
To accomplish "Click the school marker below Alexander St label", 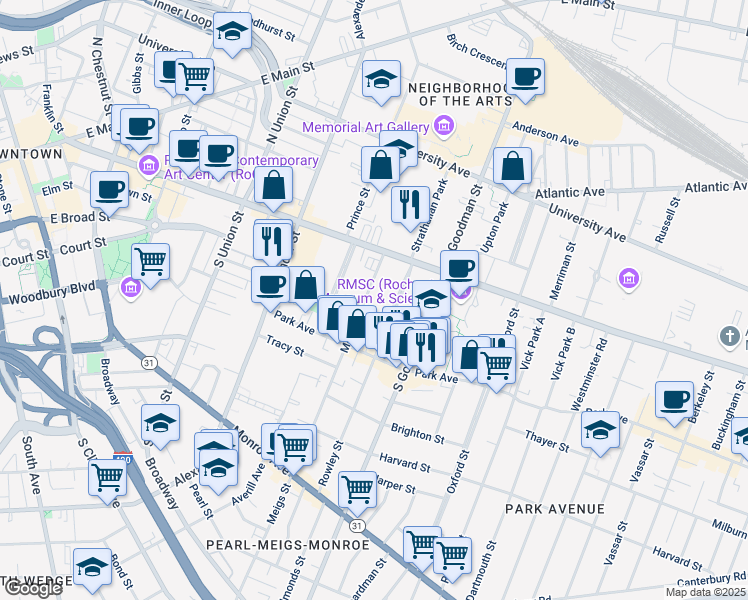I will [381, 82].
